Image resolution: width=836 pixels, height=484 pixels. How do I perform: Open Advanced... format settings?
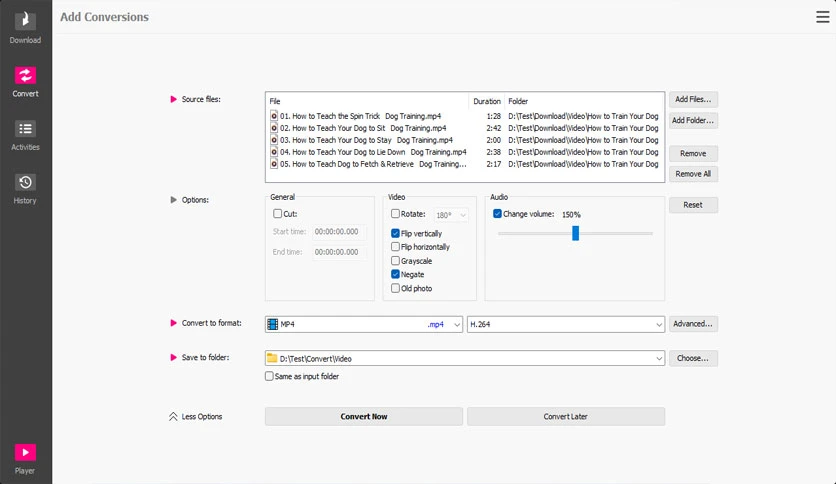click(693, 324)
